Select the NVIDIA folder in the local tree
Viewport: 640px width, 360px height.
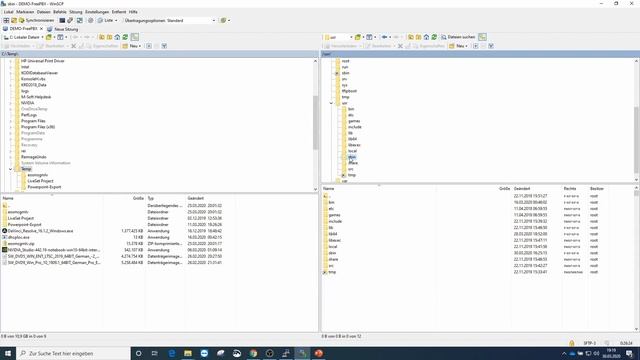click(27, 103)
